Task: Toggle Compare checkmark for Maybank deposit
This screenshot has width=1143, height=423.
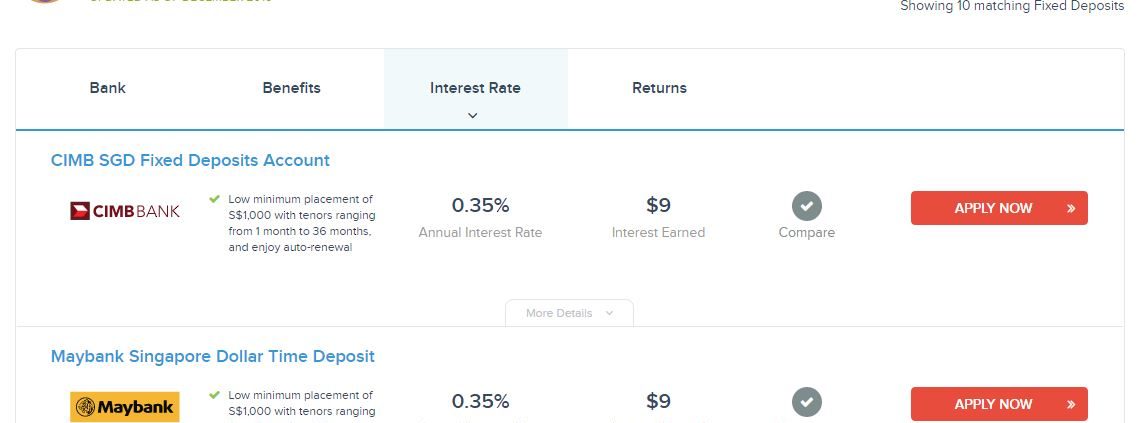Action: (807, 403)
